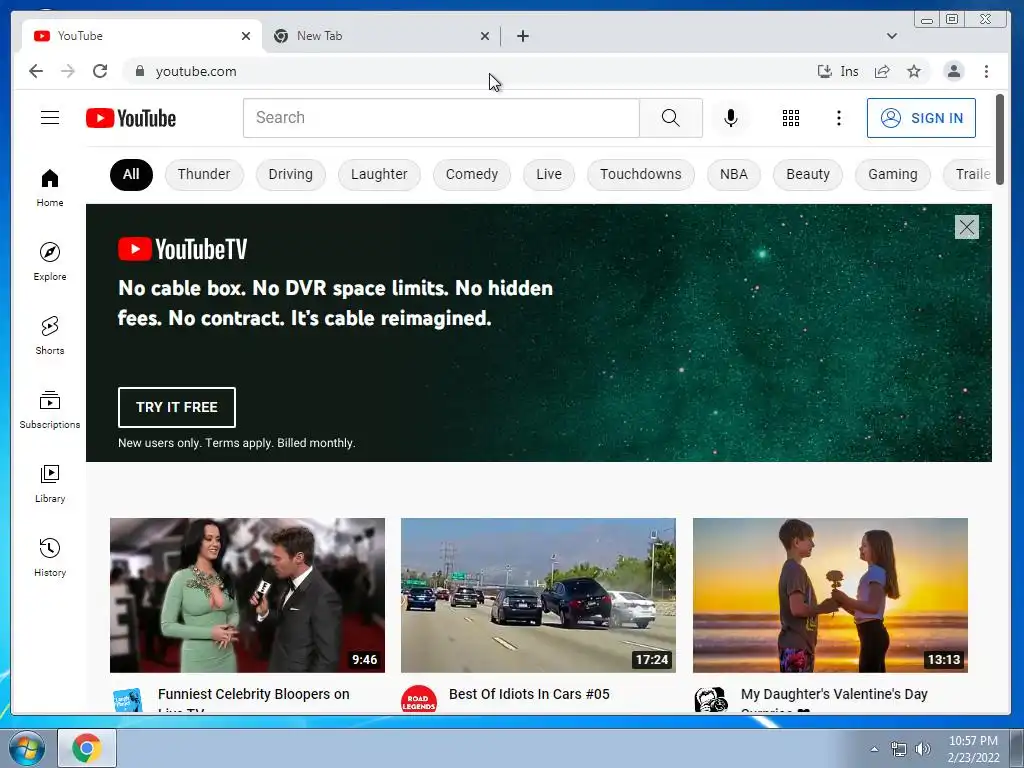Close the New Tab tab
The height and width of the screenshot is (768, 1024).
click(x=485, y=36)
